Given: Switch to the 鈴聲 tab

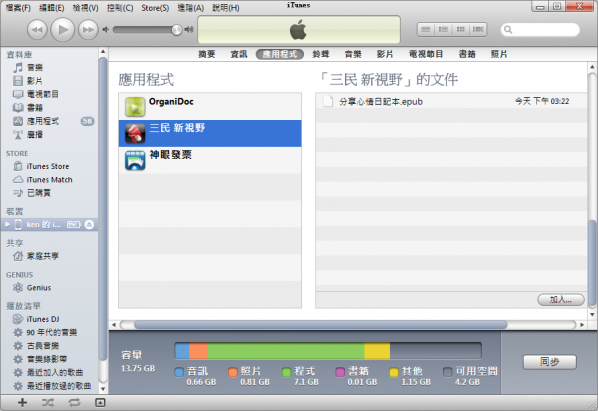Looking at the screenshot, I should coord(320,54).
